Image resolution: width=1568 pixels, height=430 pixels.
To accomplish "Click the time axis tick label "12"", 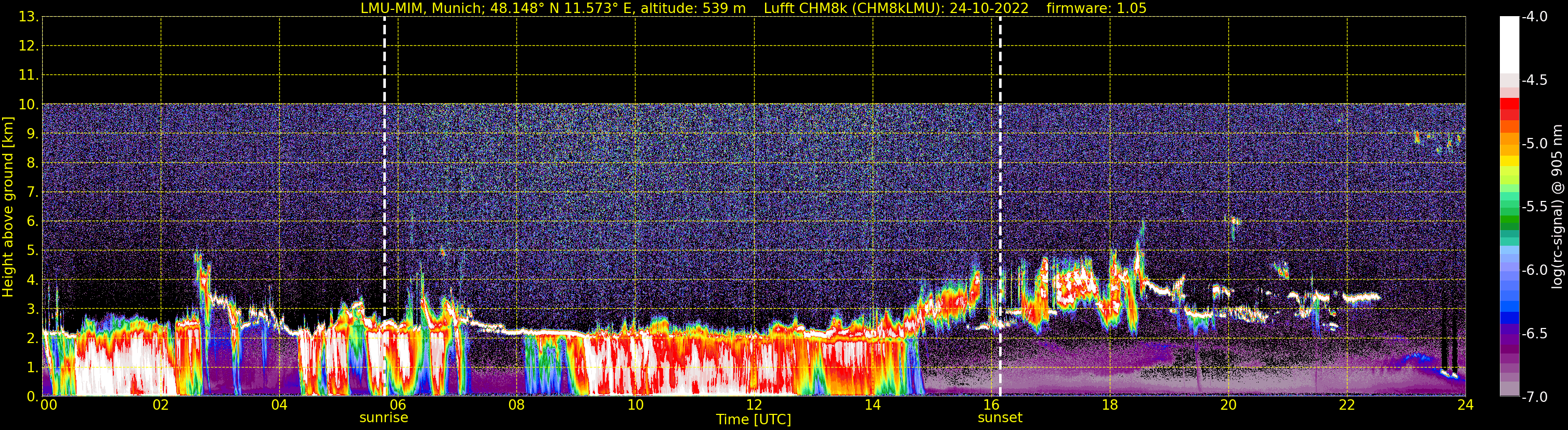I will click(754, 405).
